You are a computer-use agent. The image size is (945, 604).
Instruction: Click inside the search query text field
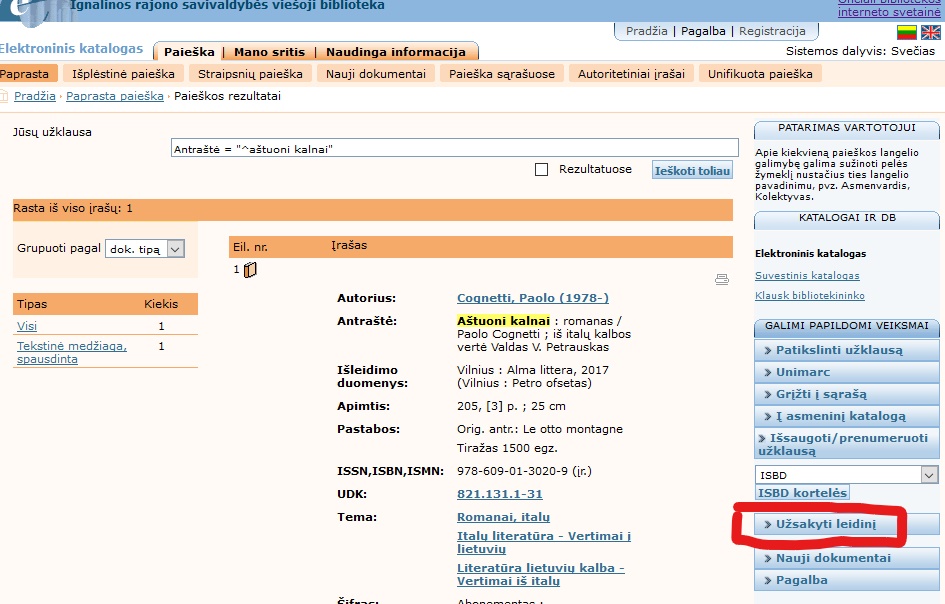point(450,149)
